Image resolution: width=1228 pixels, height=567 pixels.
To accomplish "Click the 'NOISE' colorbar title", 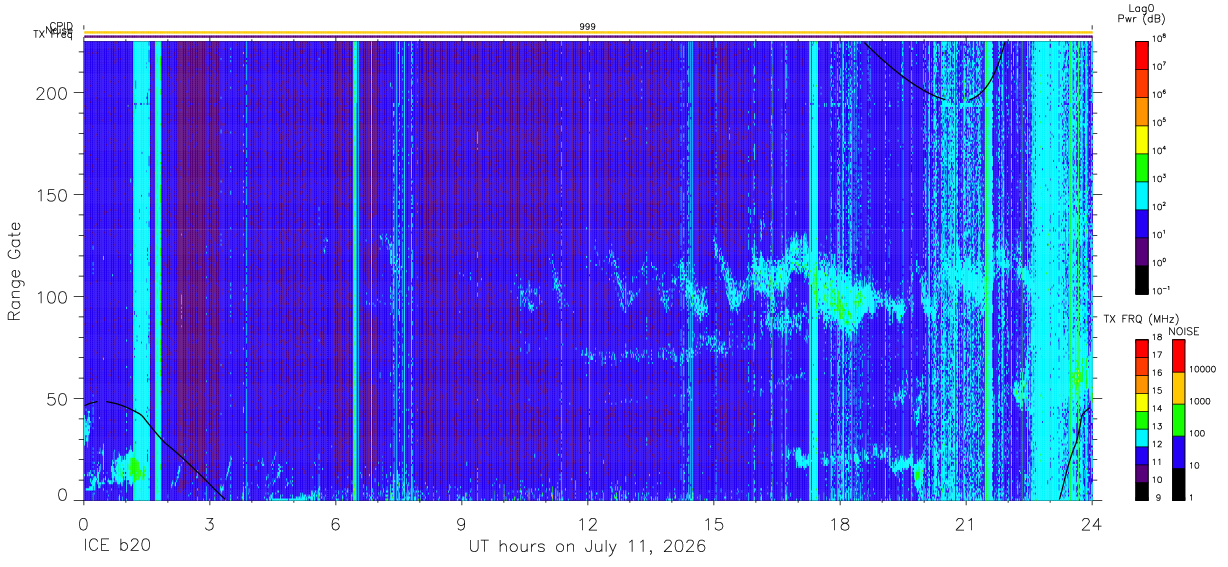I will coord(1183,330).
